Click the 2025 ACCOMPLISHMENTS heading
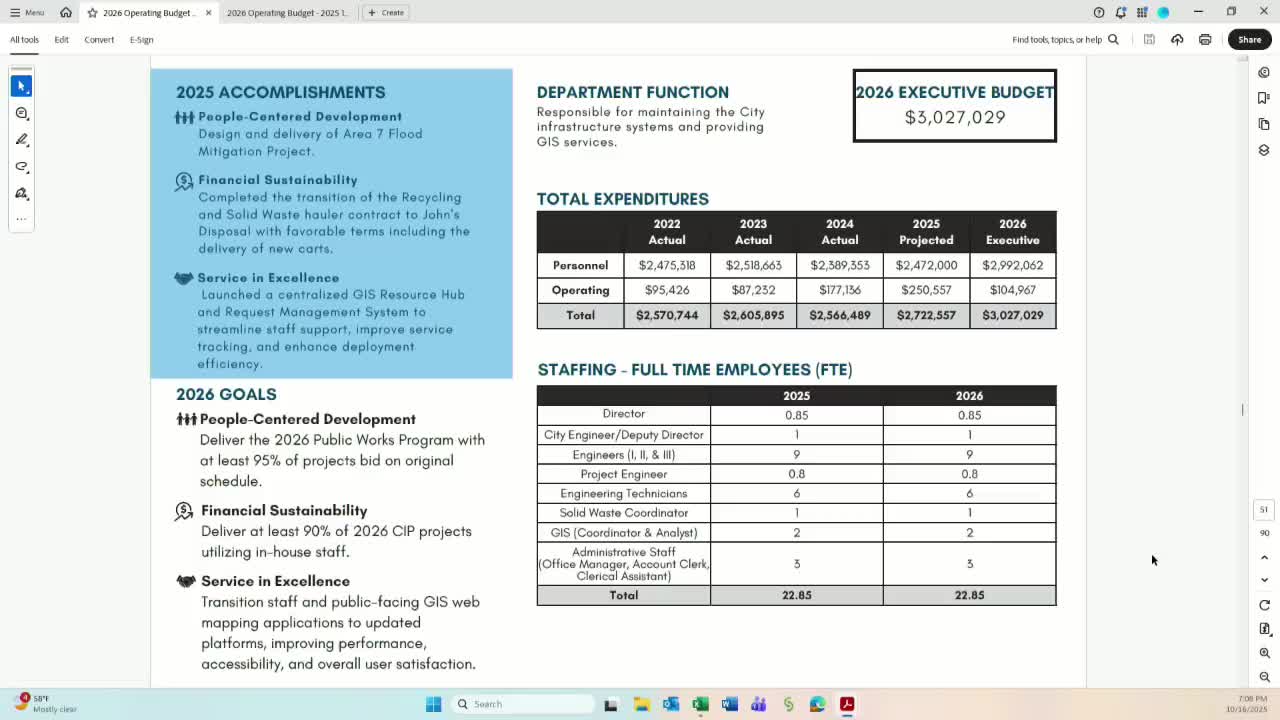1280x720 pixels. pos(281,92)
